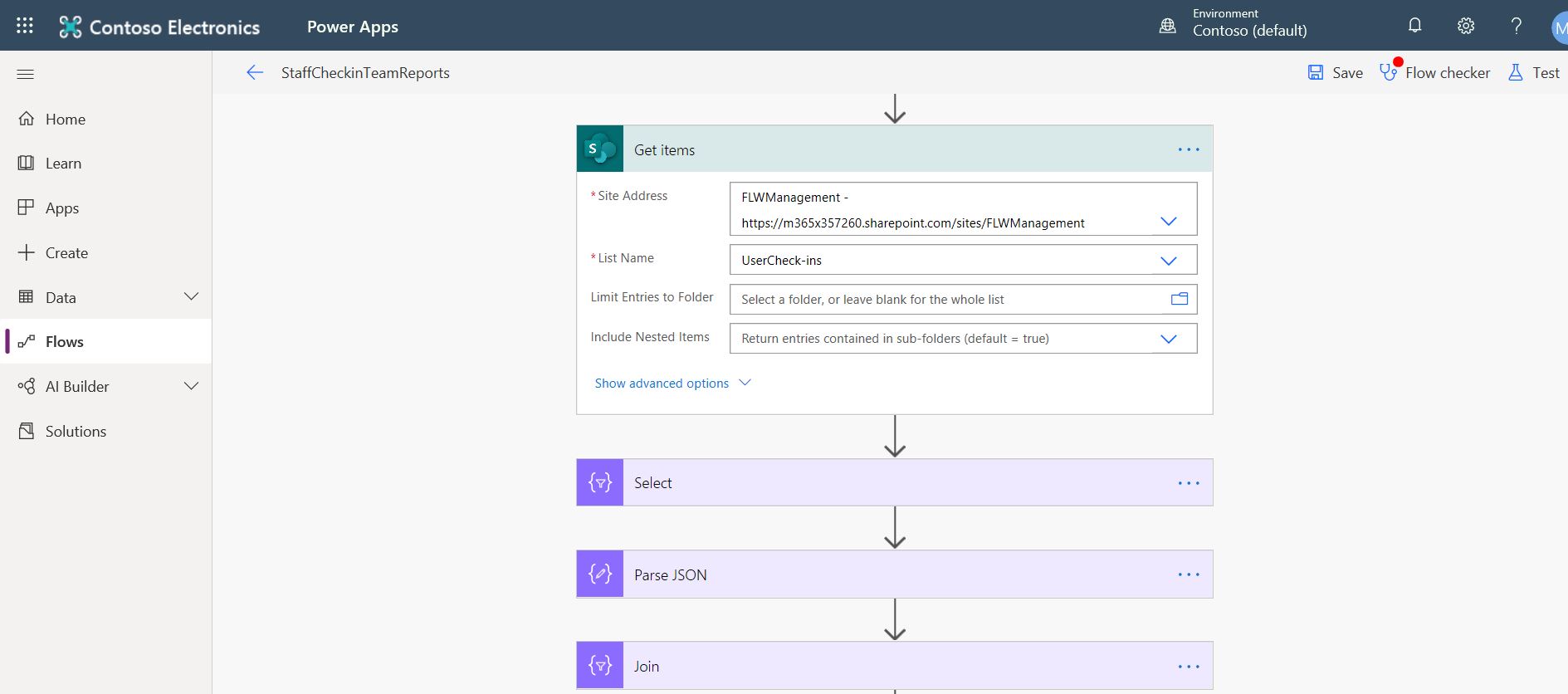Click the Home icon in sidebar
1568x694 pixels.
click(27, 119)
